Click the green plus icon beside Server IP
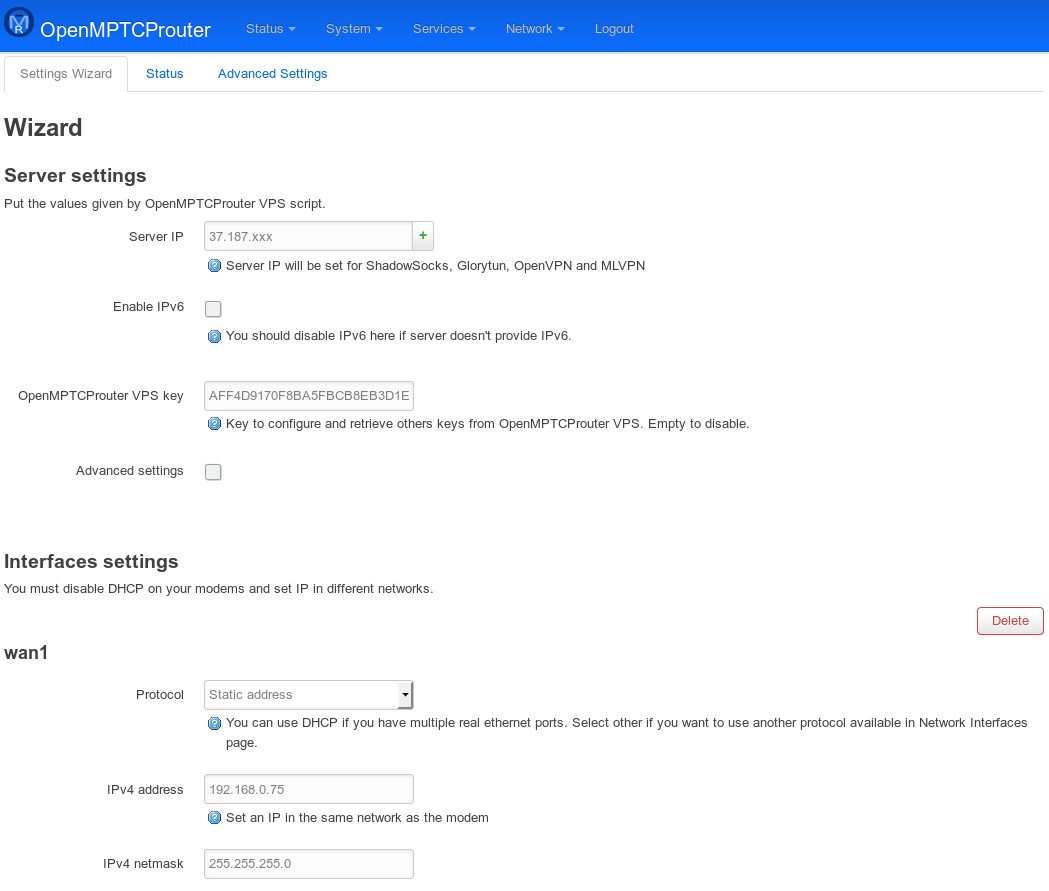Image resolution: width=1049 pixels, height=891 pixels. [x=423, y=236]
